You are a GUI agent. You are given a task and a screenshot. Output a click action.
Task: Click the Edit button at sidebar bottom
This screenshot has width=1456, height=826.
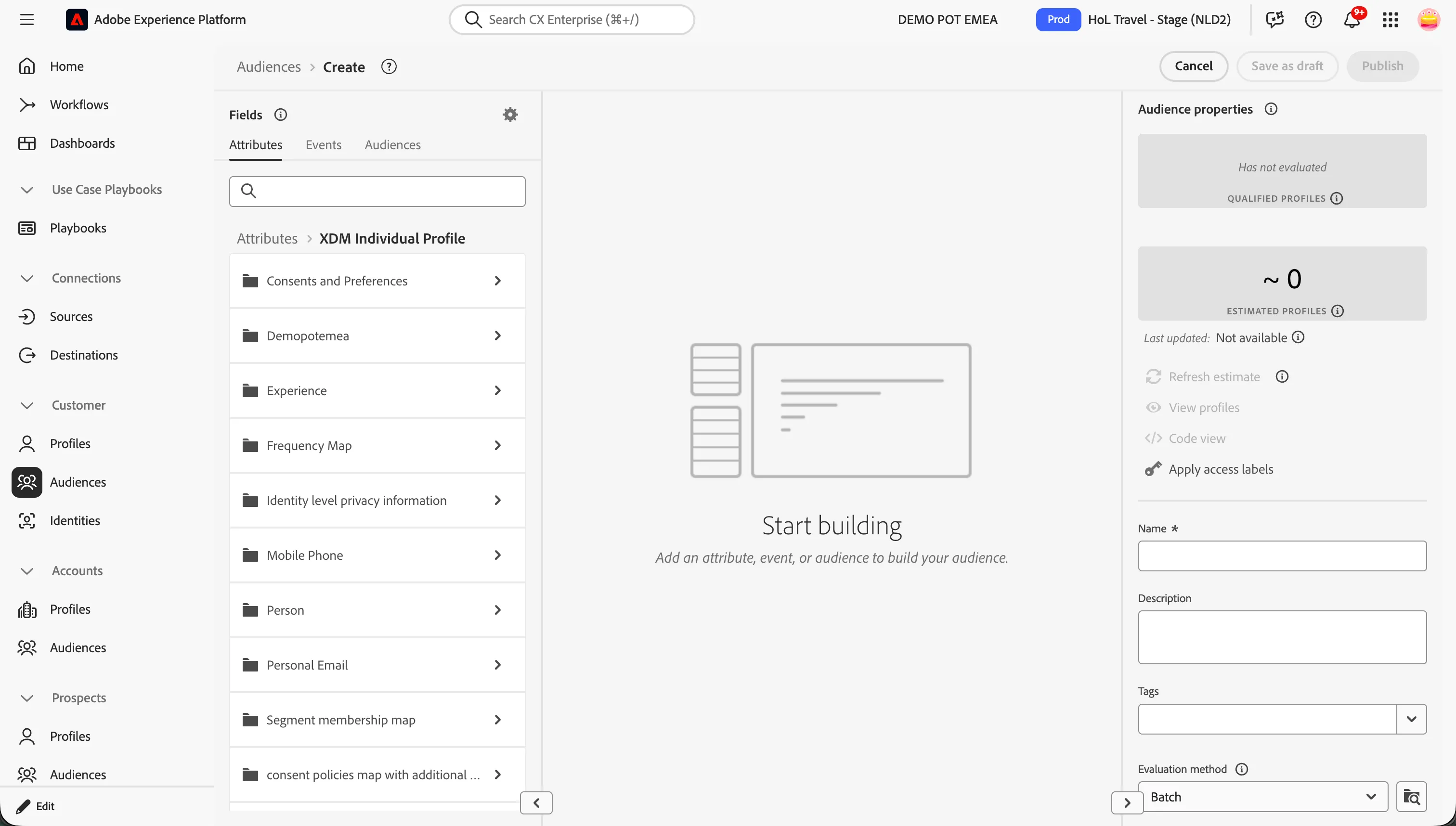click(x=35, y=806)
